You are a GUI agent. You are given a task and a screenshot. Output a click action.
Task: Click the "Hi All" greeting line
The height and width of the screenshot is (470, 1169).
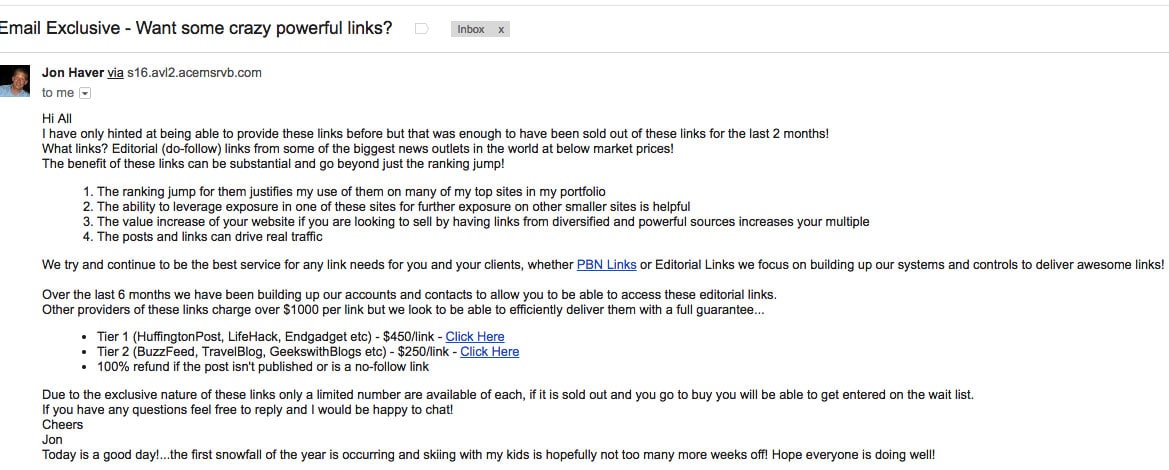tap(58, 118)
